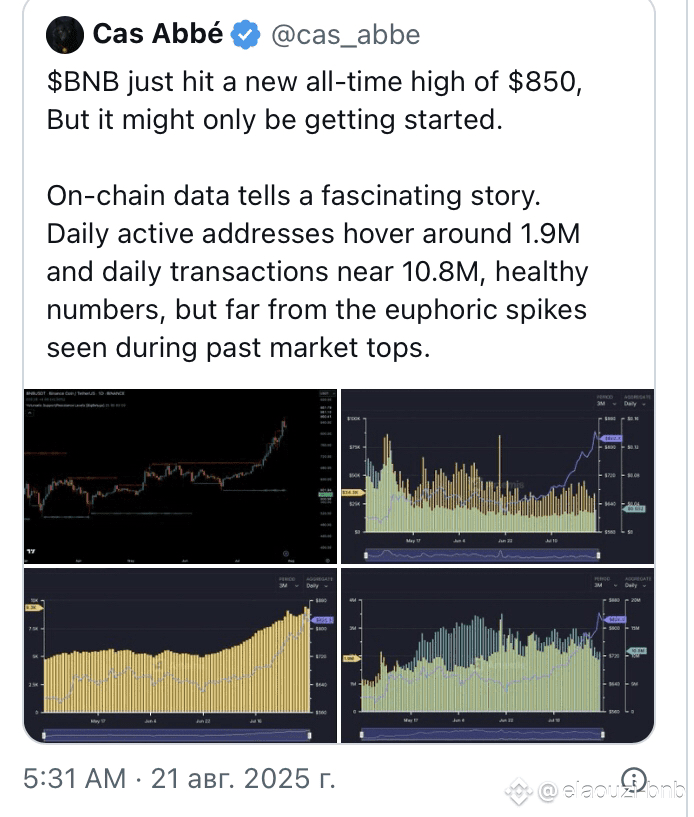
Task: Expand the Period 3M dropdown in yellow bar chart
Action: 288,586
